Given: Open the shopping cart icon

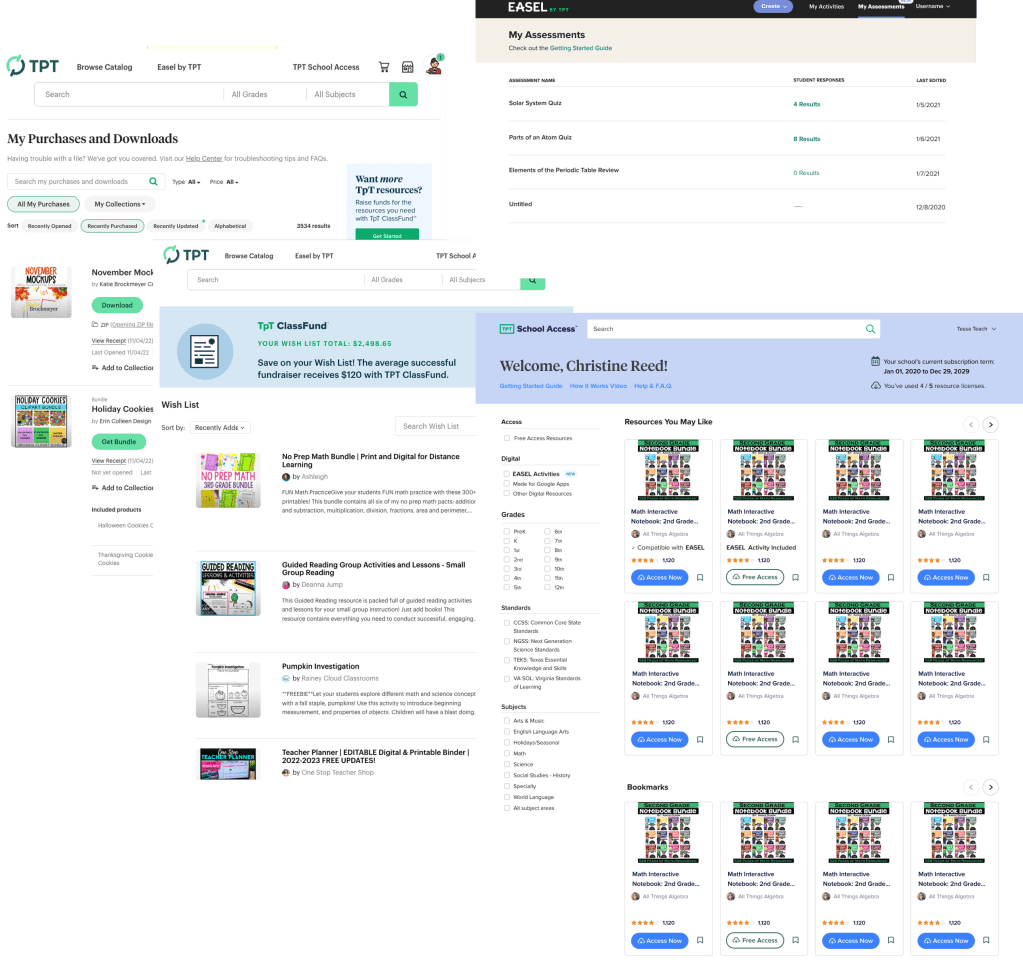Looking at the screenshot, I should tap(384, 67).
